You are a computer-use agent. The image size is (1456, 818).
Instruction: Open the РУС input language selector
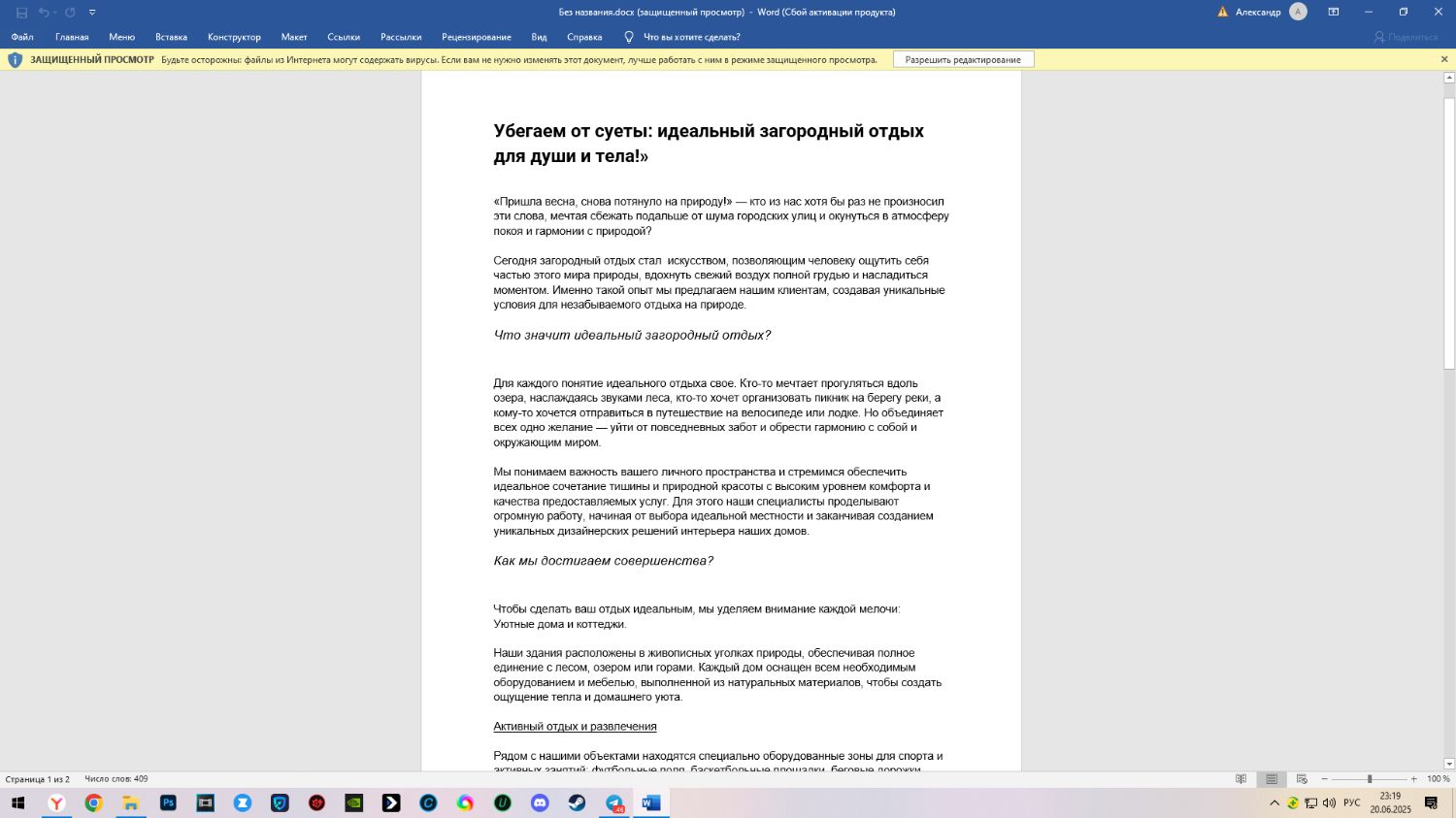tap(1351, 803)
